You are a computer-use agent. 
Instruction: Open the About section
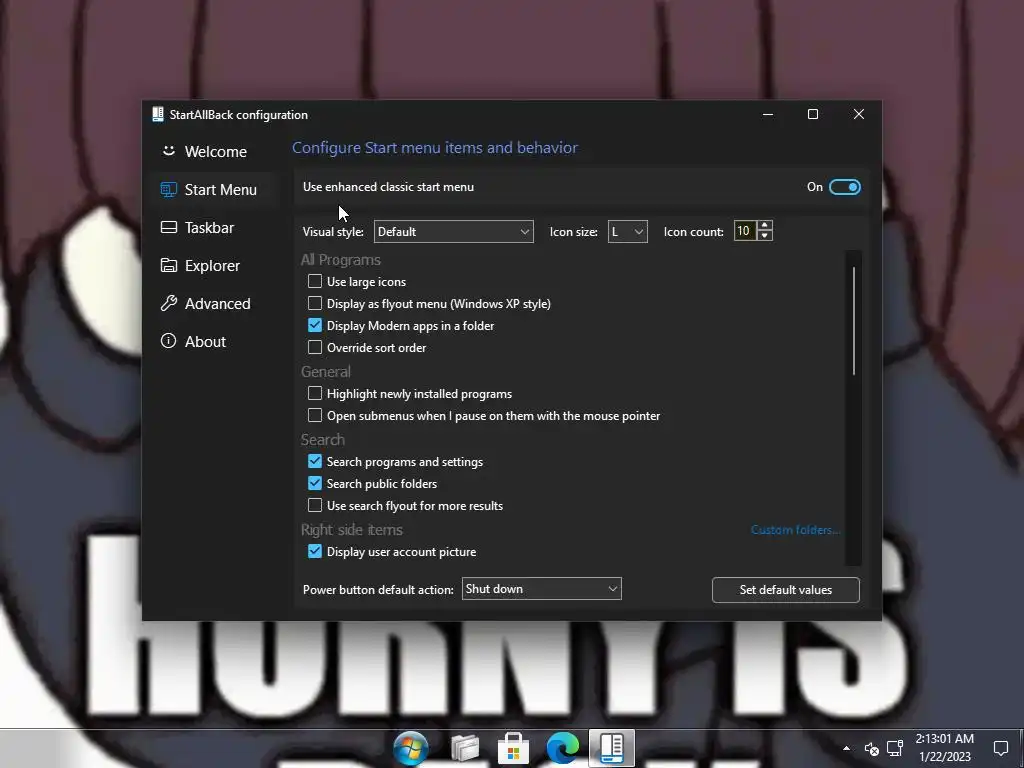[215, 341]
